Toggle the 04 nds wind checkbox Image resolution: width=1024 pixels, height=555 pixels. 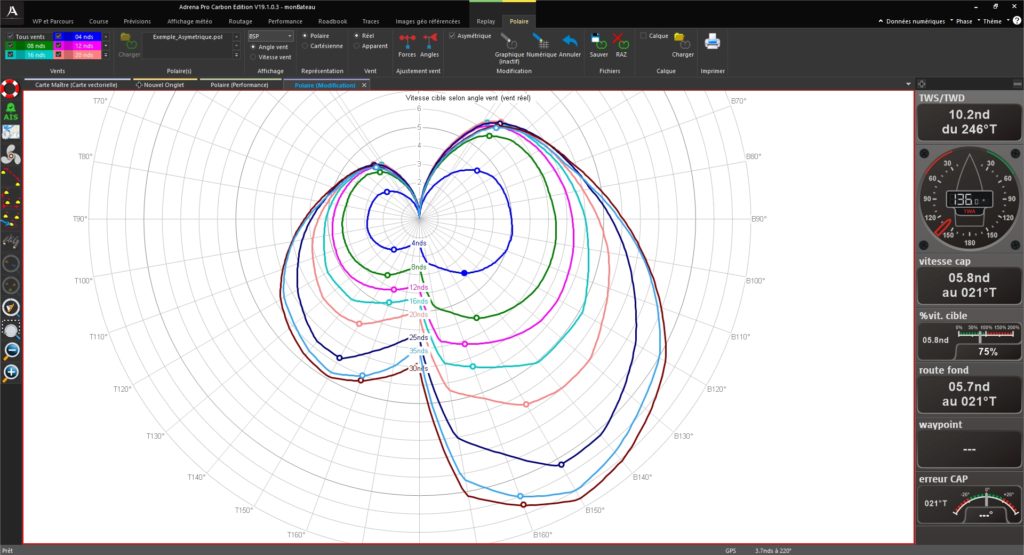point(58,37)
